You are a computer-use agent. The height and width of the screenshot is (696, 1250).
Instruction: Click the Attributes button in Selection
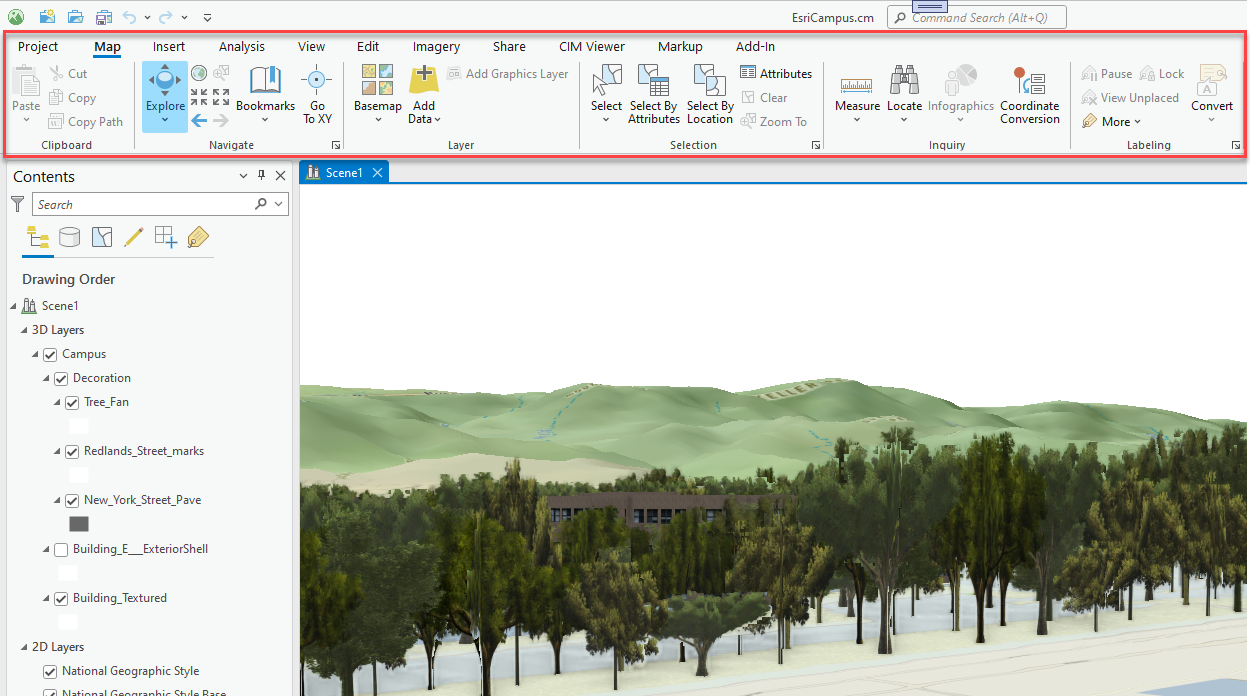[x=777, y=72]
